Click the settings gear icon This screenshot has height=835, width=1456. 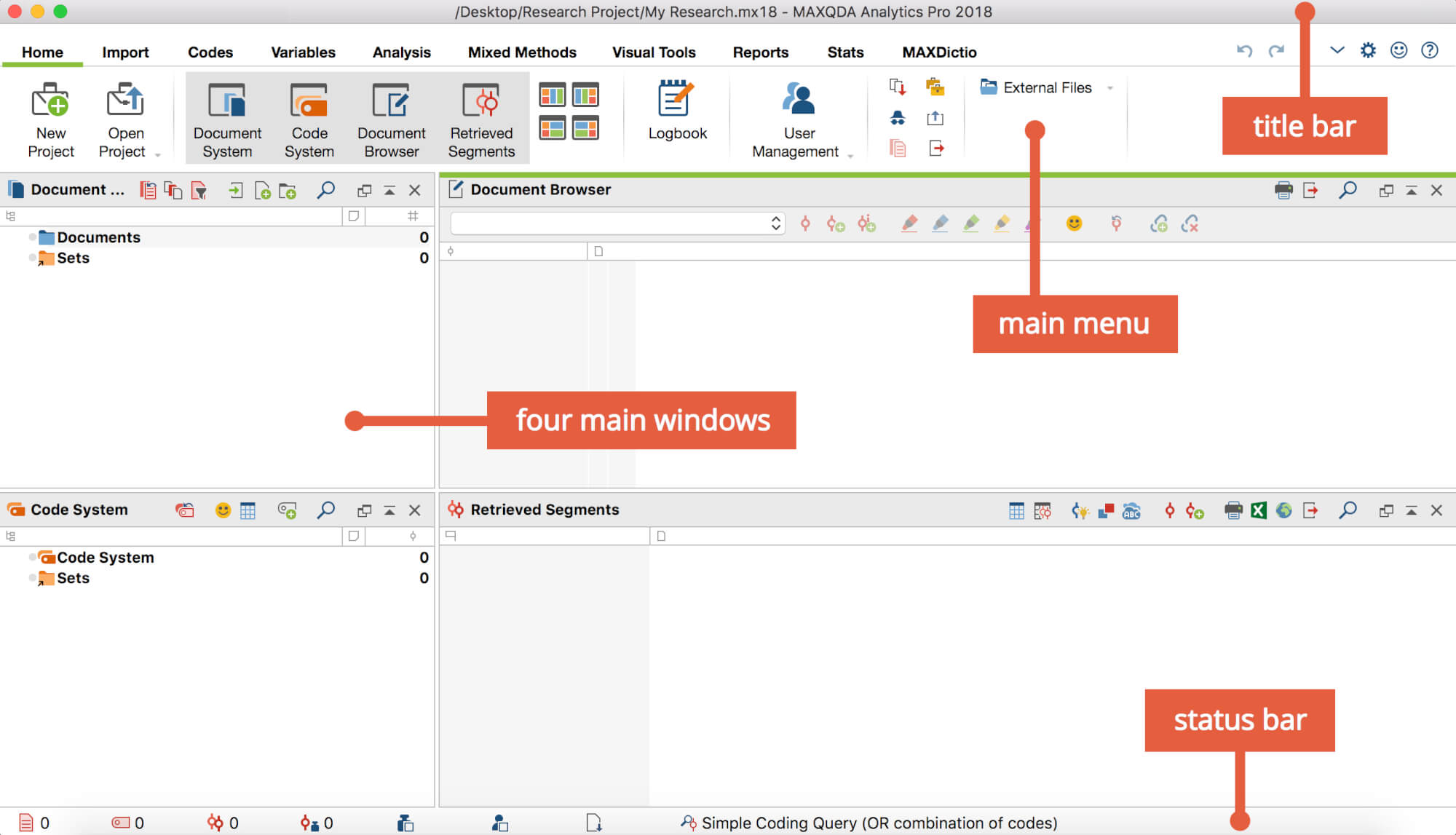pyautogui.click(x=1368, y=50)
